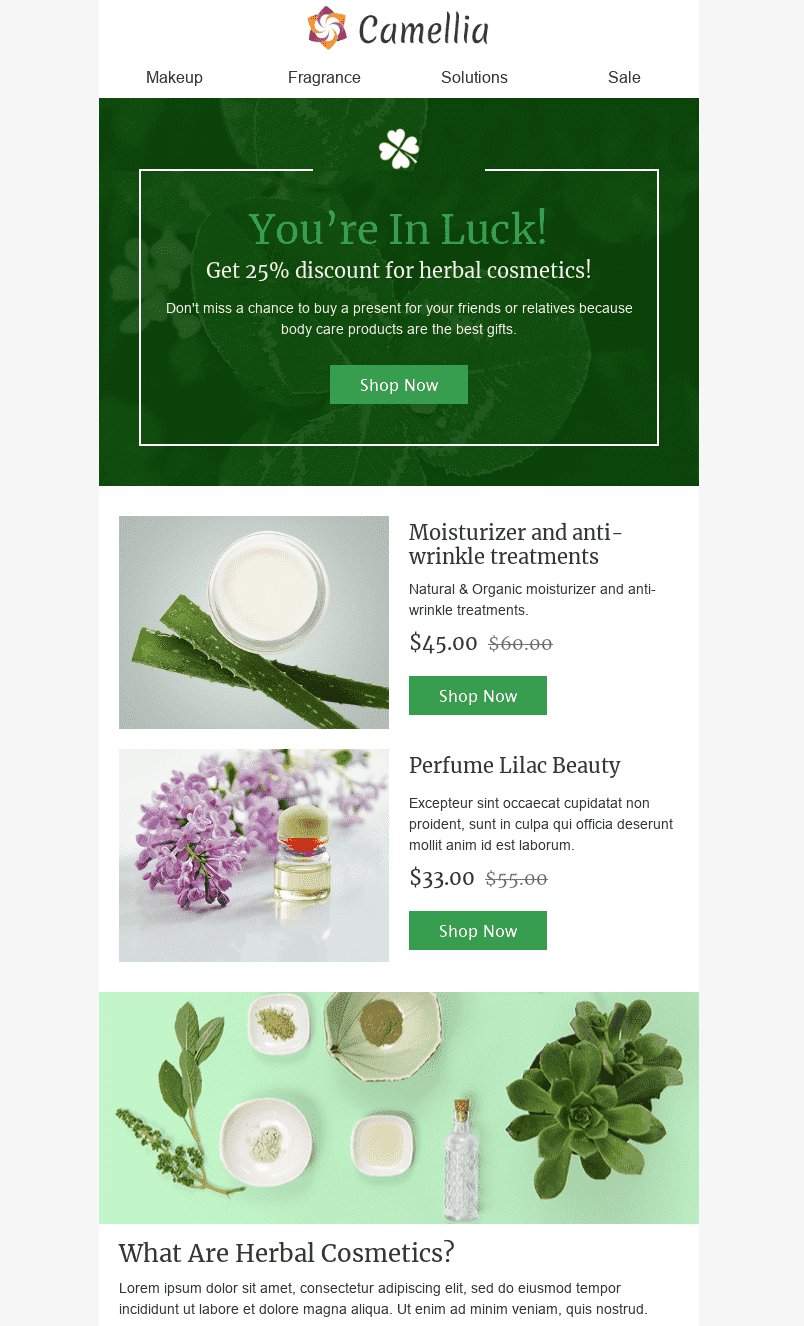Image resolution: width=804 pixels, height=1326 pixels.
Task: Open the Moisturizer and anti-wrinkle treatments title
Action: (x=516, y=544)
